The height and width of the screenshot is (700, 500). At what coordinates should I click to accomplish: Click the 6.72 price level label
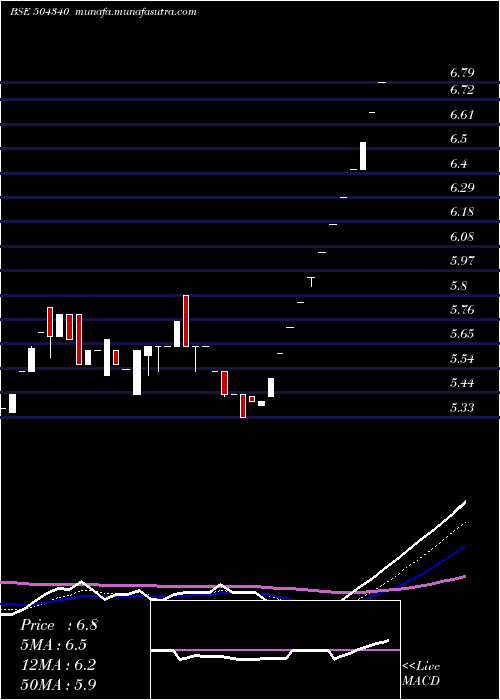pyautogui.click(x=462, y=90)
